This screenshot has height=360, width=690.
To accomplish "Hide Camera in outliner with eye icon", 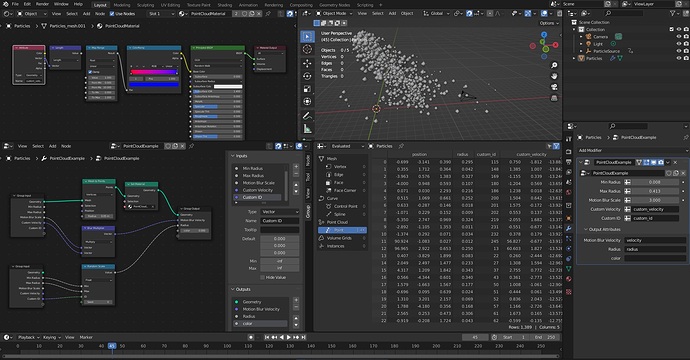I will click(679, 37).
